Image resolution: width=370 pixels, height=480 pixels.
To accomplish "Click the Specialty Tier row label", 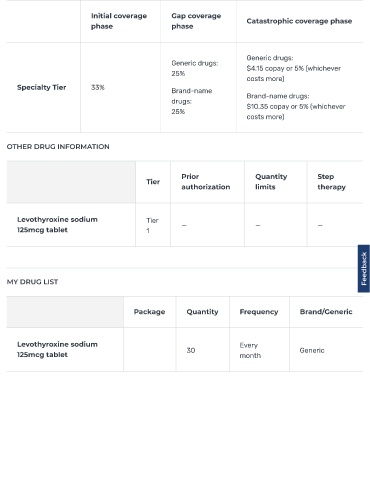I will click(x=41, y=87).
